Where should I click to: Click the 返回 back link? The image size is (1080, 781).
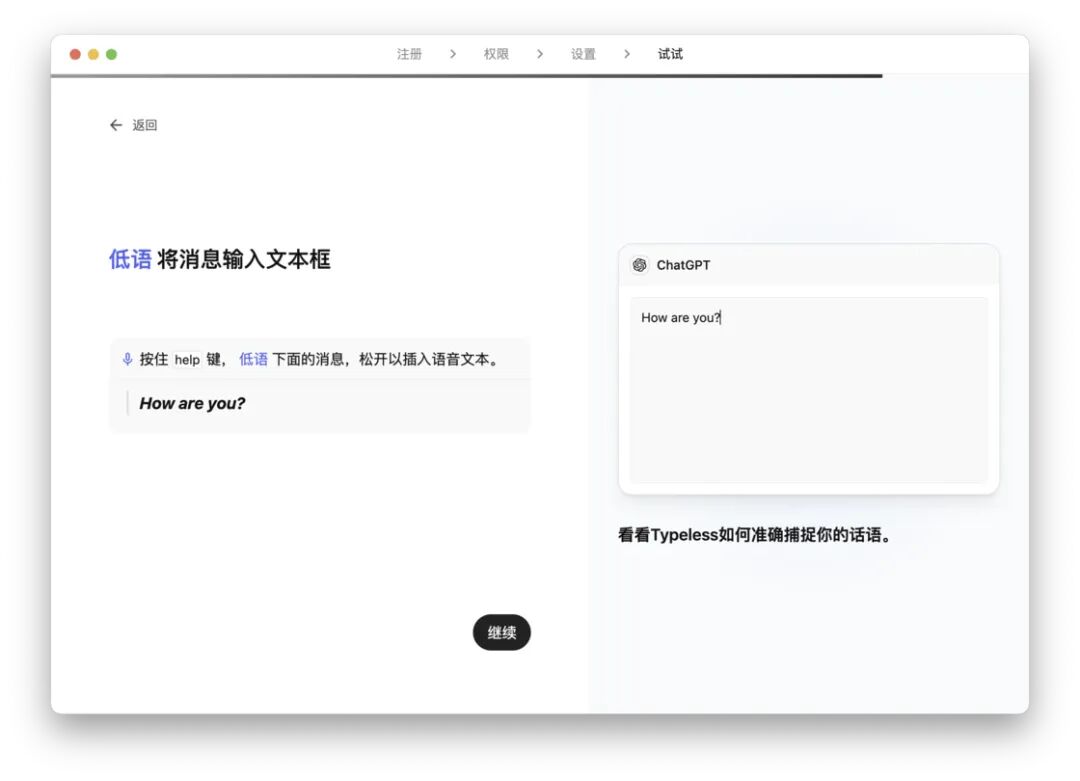[134, 125]
